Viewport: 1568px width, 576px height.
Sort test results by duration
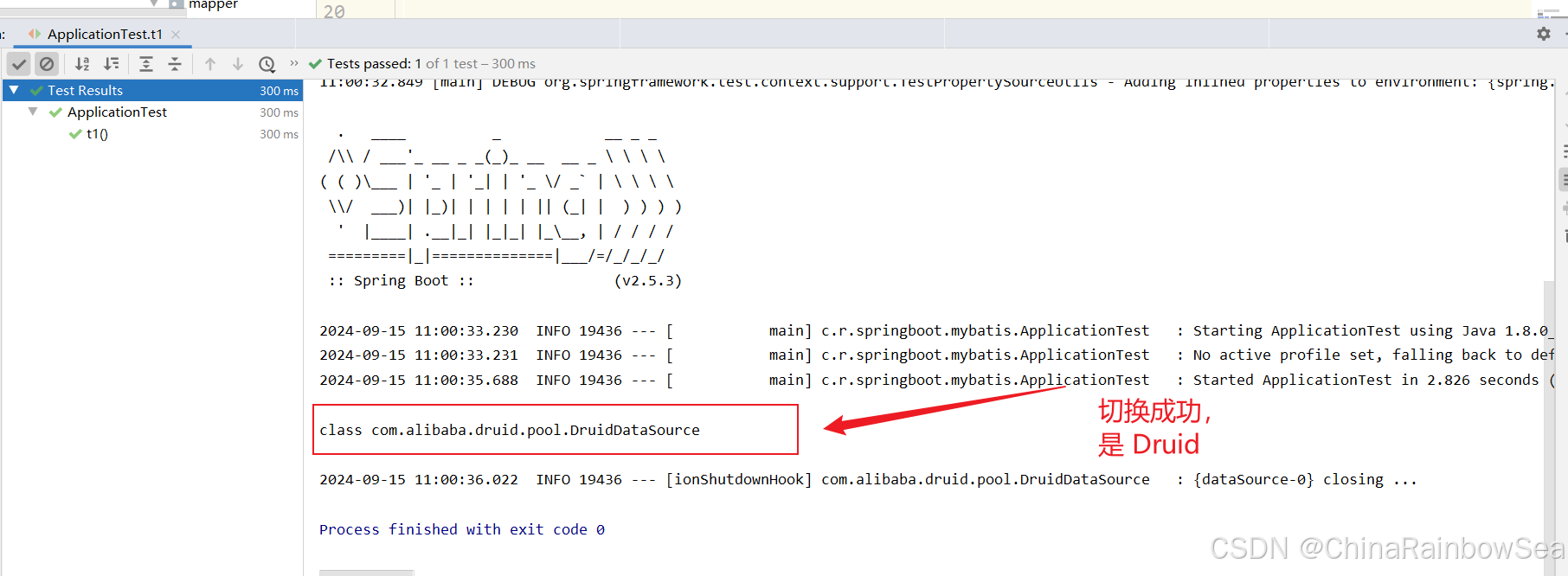tap(112, 64)
